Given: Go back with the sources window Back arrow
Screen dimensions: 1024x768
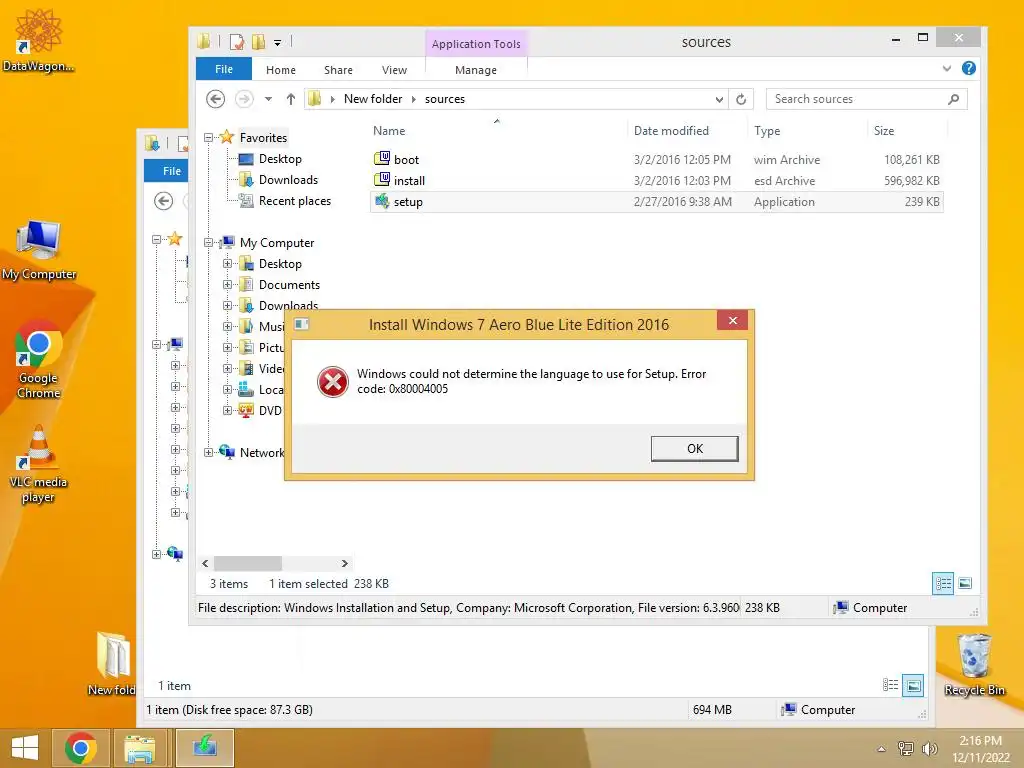Looking at the screenshot, I should click(x=216, y=99).
